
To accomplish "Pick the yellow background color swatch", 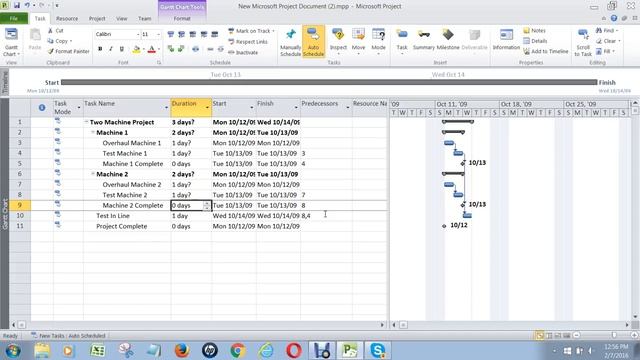I will click(x=136, y=49).
